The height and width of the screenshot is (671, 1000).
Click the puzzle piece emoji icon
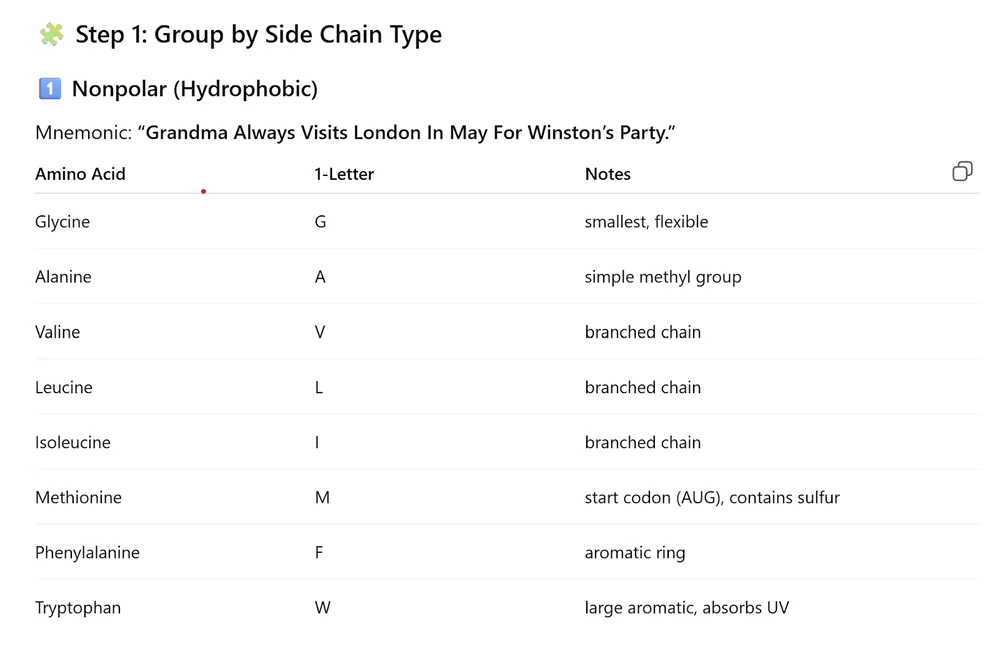(51, 35)
